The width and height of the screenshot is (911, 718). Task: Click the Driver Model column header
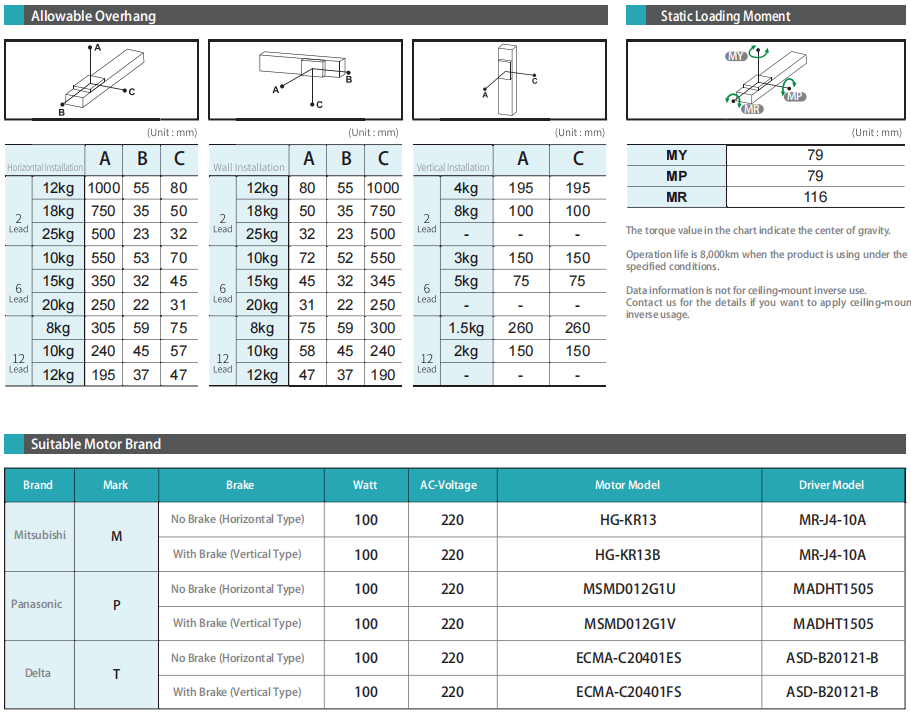click(831, 485)
